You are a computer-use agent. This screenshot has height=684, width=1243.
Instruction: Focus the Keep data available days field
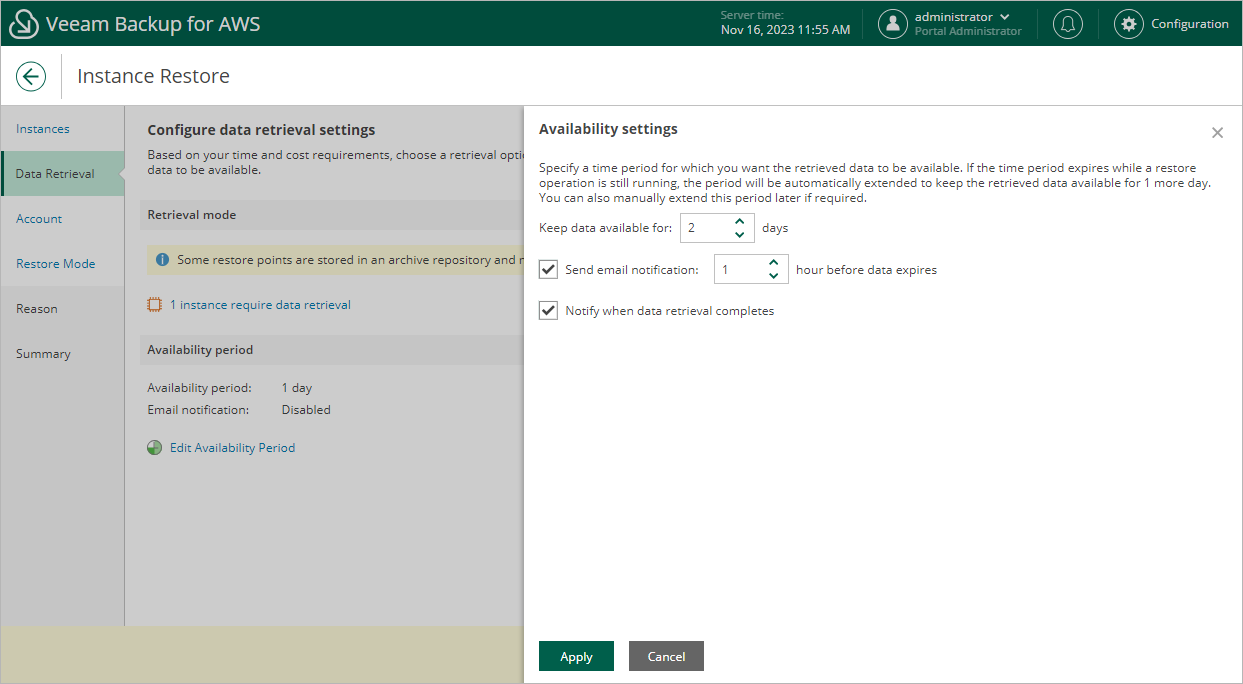tap(705, 228)
